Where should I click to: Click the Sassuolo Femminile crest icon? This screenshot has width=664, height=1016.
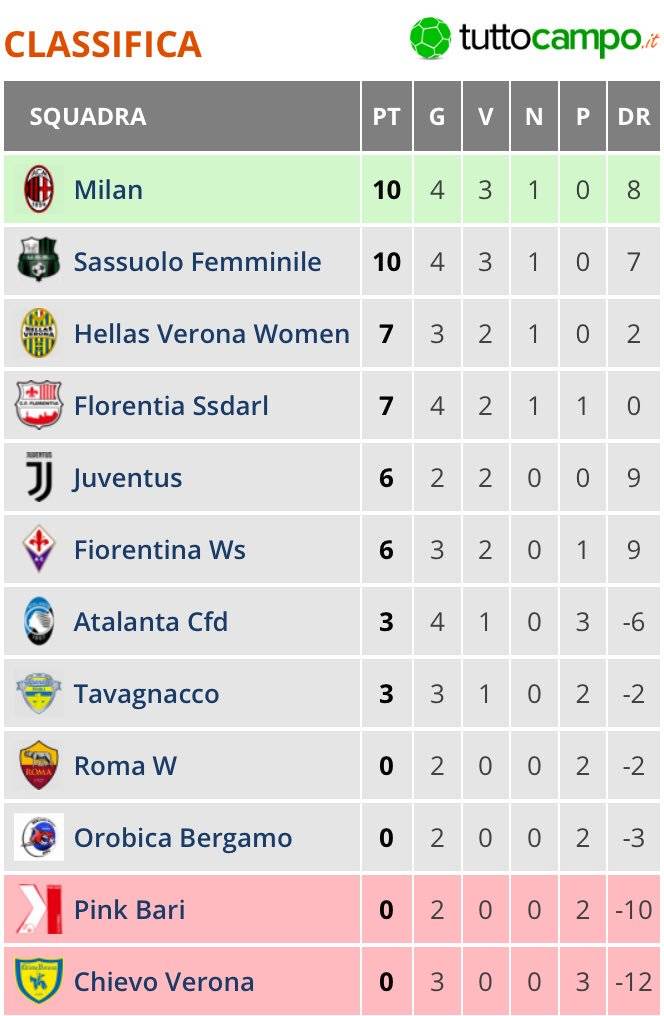(39, 261)
